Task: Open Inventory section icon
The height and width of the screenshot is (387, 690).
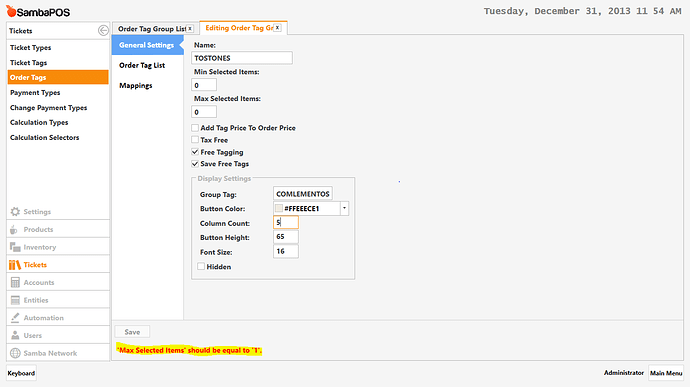Action: coord(15,247)
